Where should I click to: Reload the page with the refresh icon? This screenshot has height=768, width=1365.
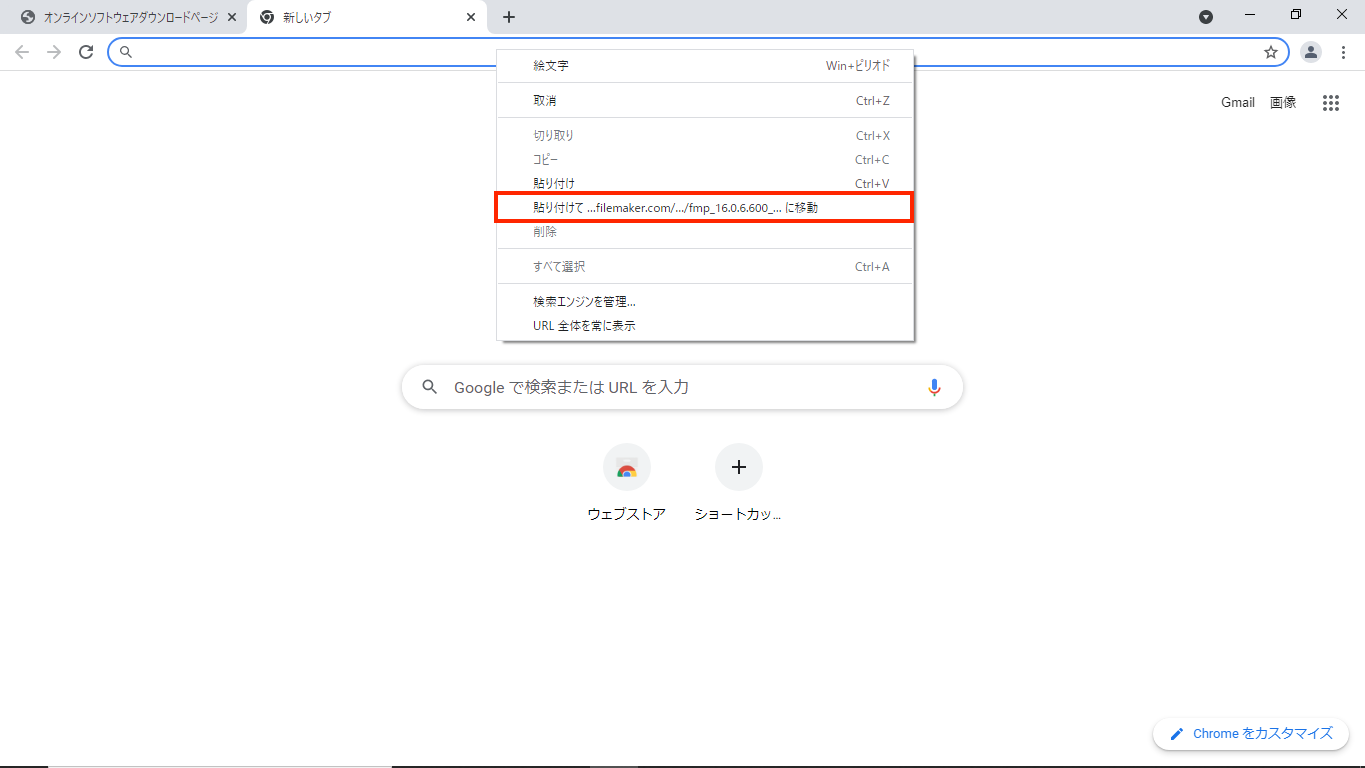click(86, 52)
